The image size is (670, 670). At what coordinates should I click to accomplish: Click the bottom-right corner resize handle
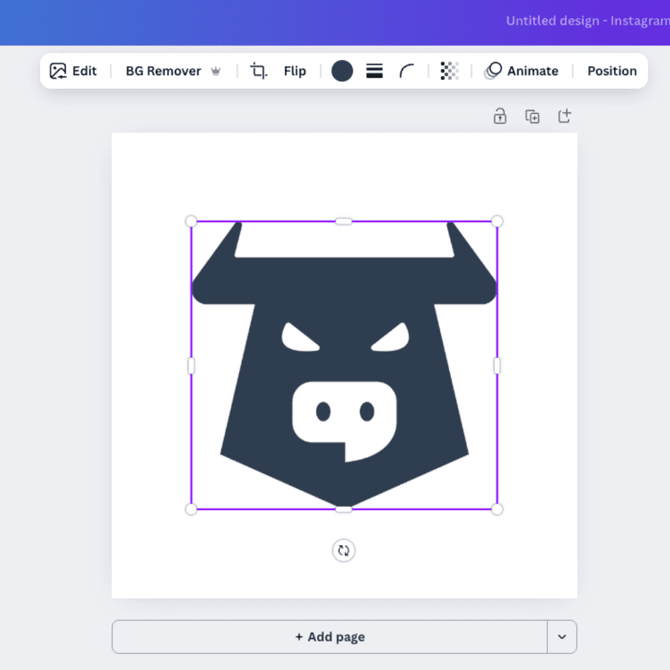pos(497,509)
